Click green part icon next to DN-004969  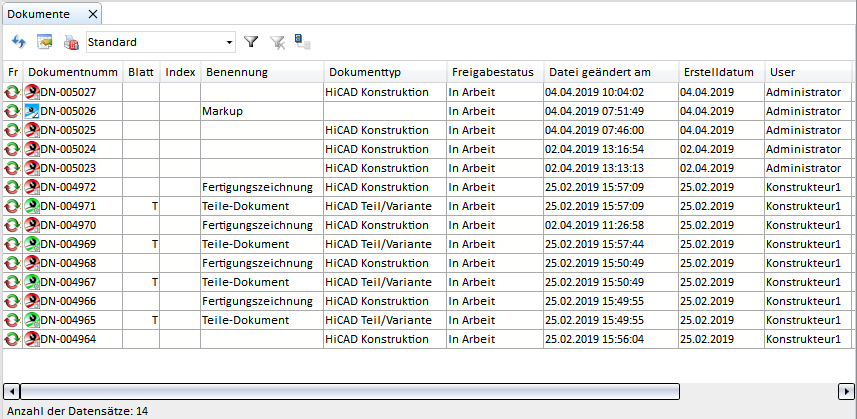coord(32,244)
